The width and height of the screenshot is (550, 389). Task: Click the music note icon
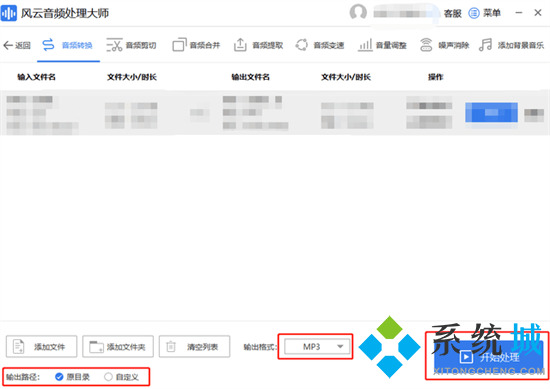coord(485,45)
